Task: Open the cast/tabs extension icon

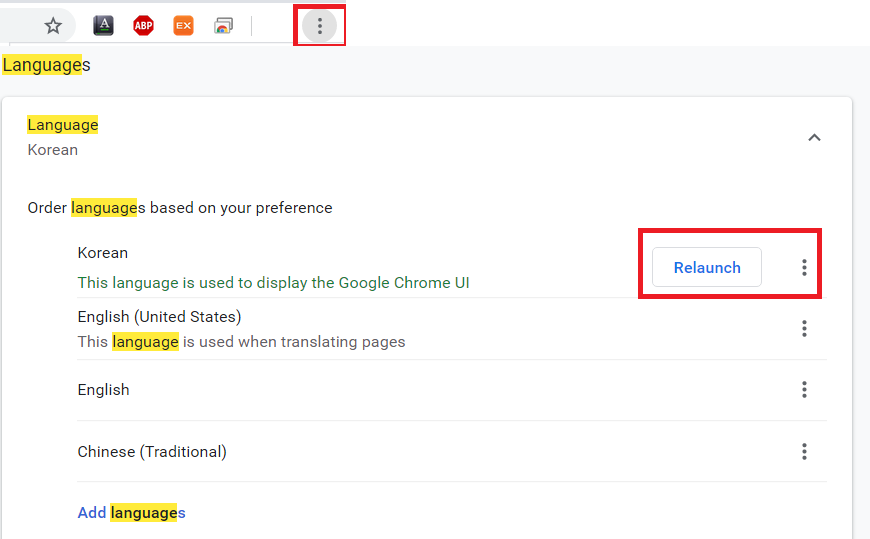Action: coord(223,26)
